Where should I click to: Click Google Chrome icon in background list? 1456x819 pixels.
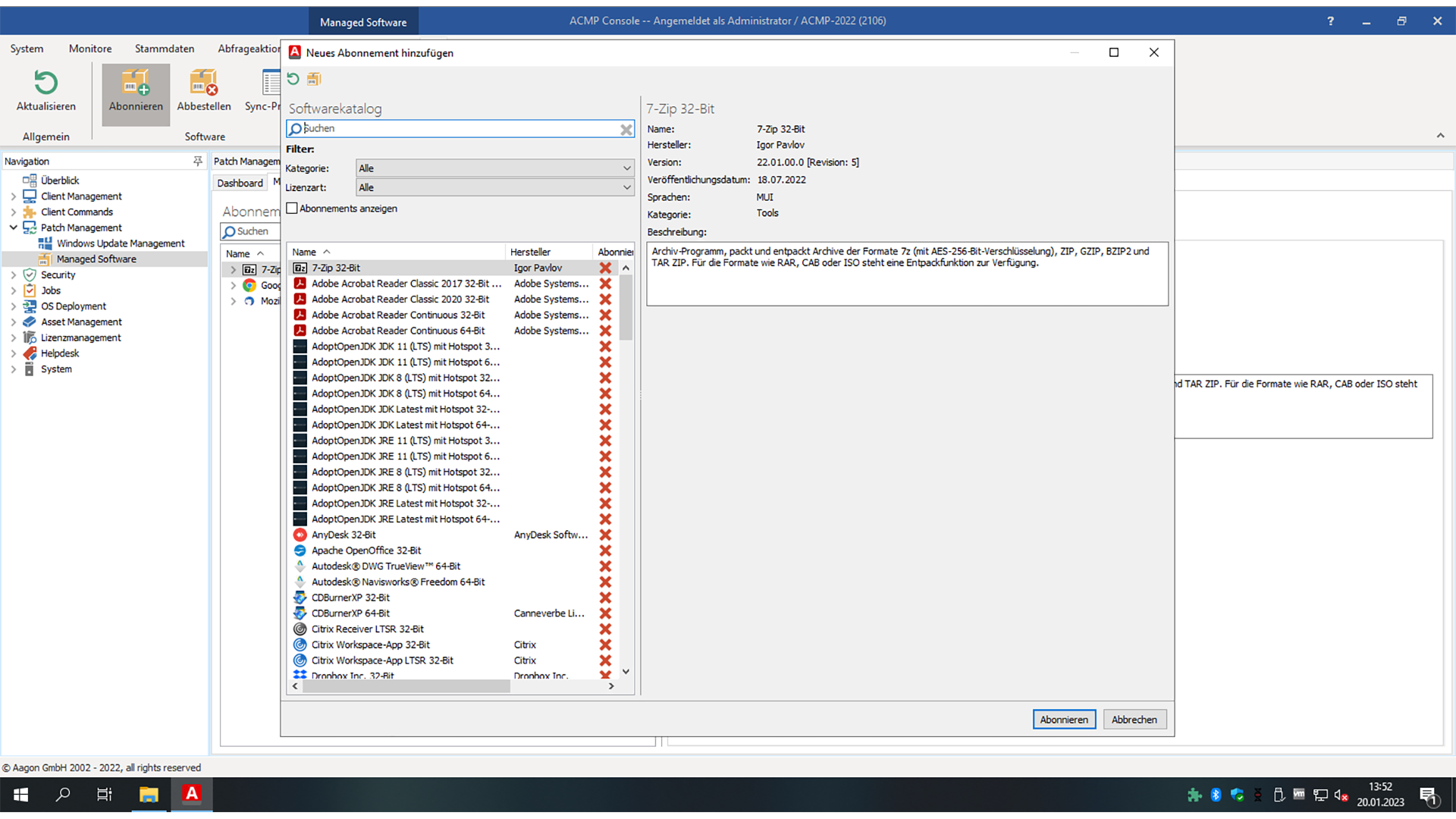(x=249, y=285)
